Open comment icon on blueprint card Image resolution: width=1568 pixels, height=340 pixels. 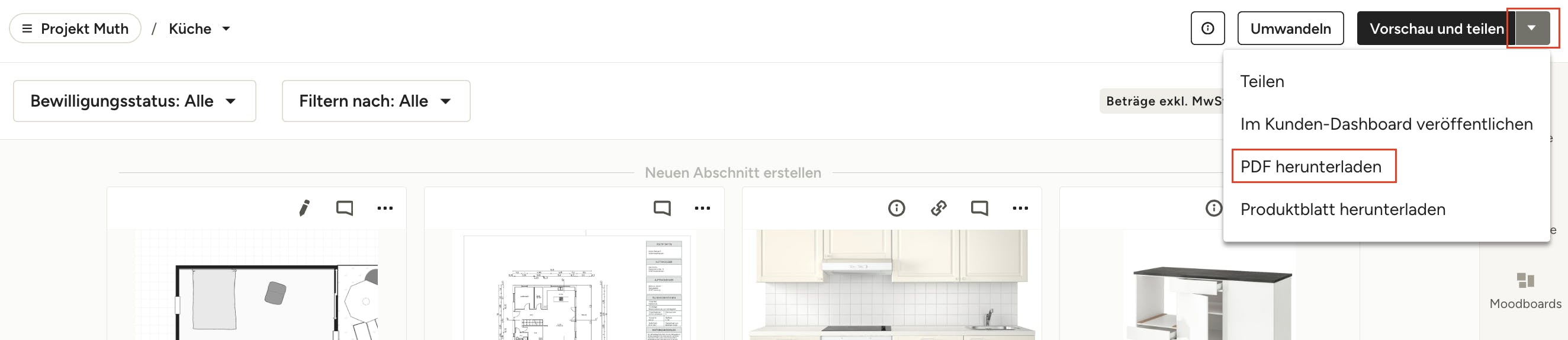pyautogui.click(x=661, y=209)
